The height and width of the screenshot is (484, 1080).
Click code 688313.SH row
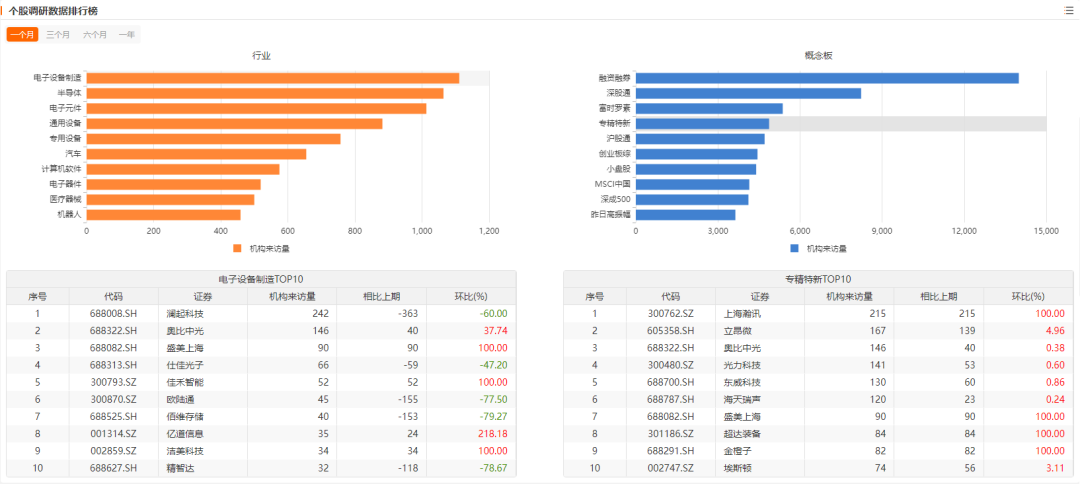114,365
